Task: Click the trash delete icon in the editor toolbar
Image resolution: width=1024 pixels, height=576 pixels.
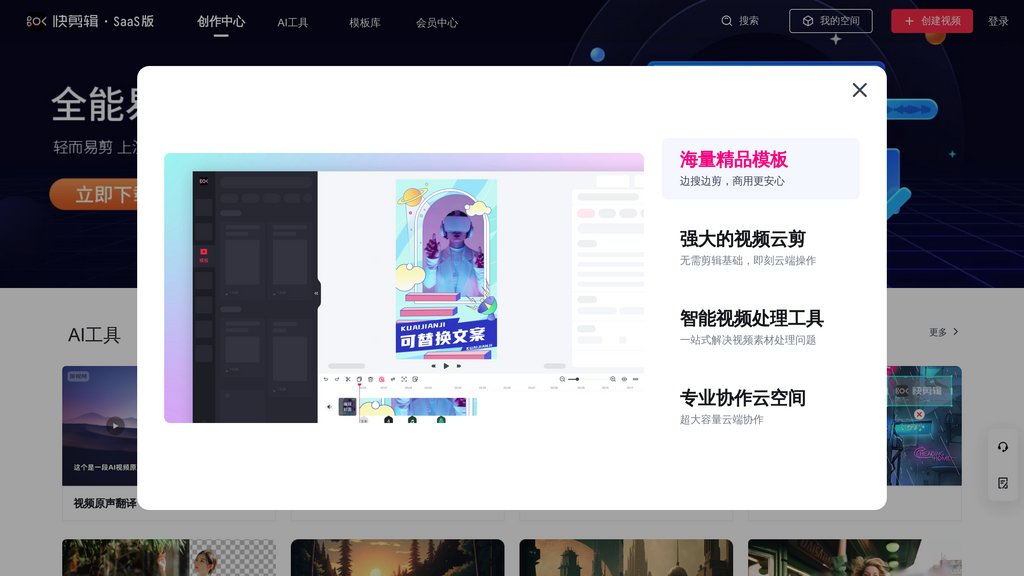Action: pyautogui.click(x=370, y=380)
